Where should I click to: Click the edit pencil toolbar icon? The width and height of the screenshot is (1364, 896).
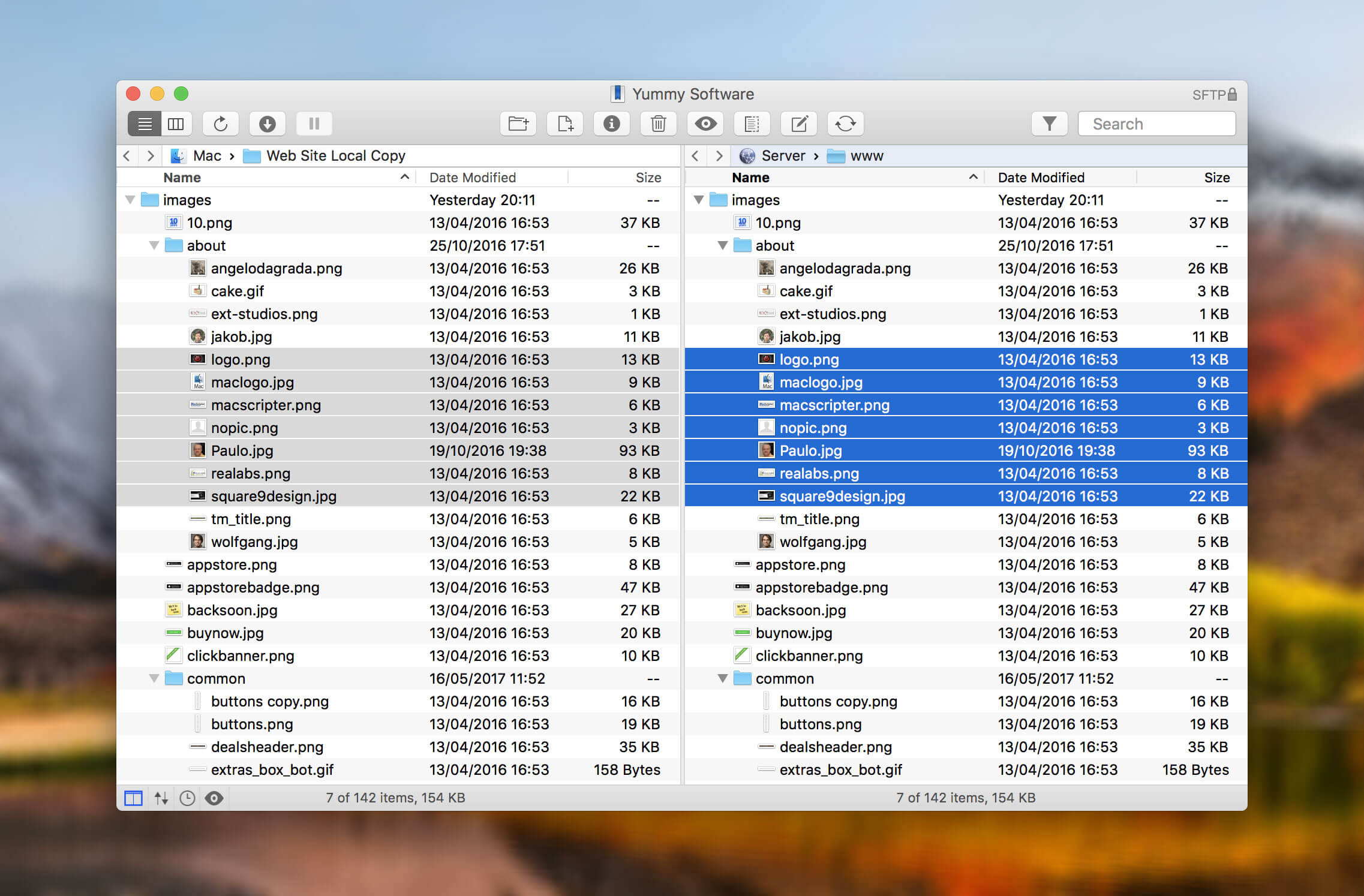[x=798, y=124]
